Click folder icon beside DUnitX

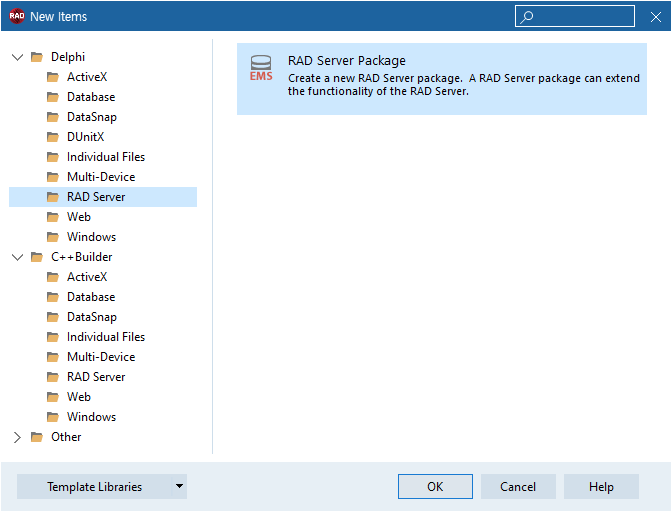pyautogui.click(x=53, y=137)
